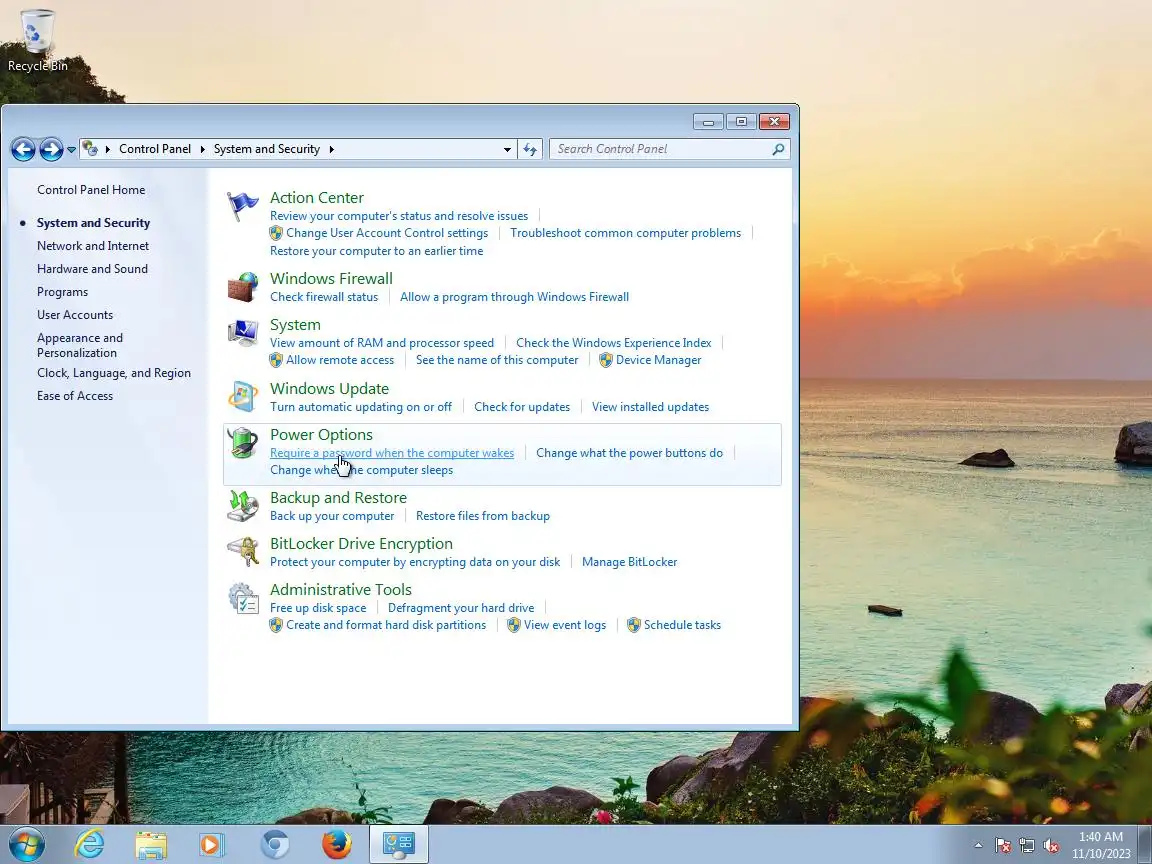Select Network and Internet in sidebar
Viewport: 1152px width, 864px height.
click(93, 245)
